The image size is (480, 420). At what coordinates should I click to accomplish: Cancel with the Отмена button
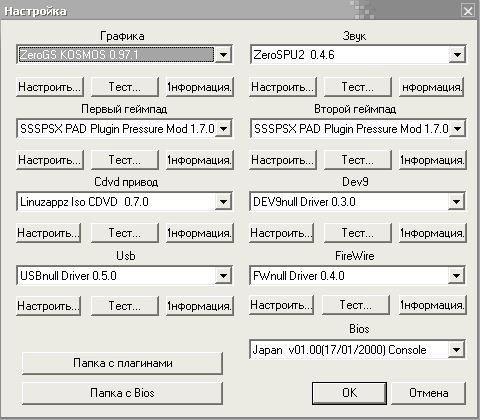click(x=428, y=393)
